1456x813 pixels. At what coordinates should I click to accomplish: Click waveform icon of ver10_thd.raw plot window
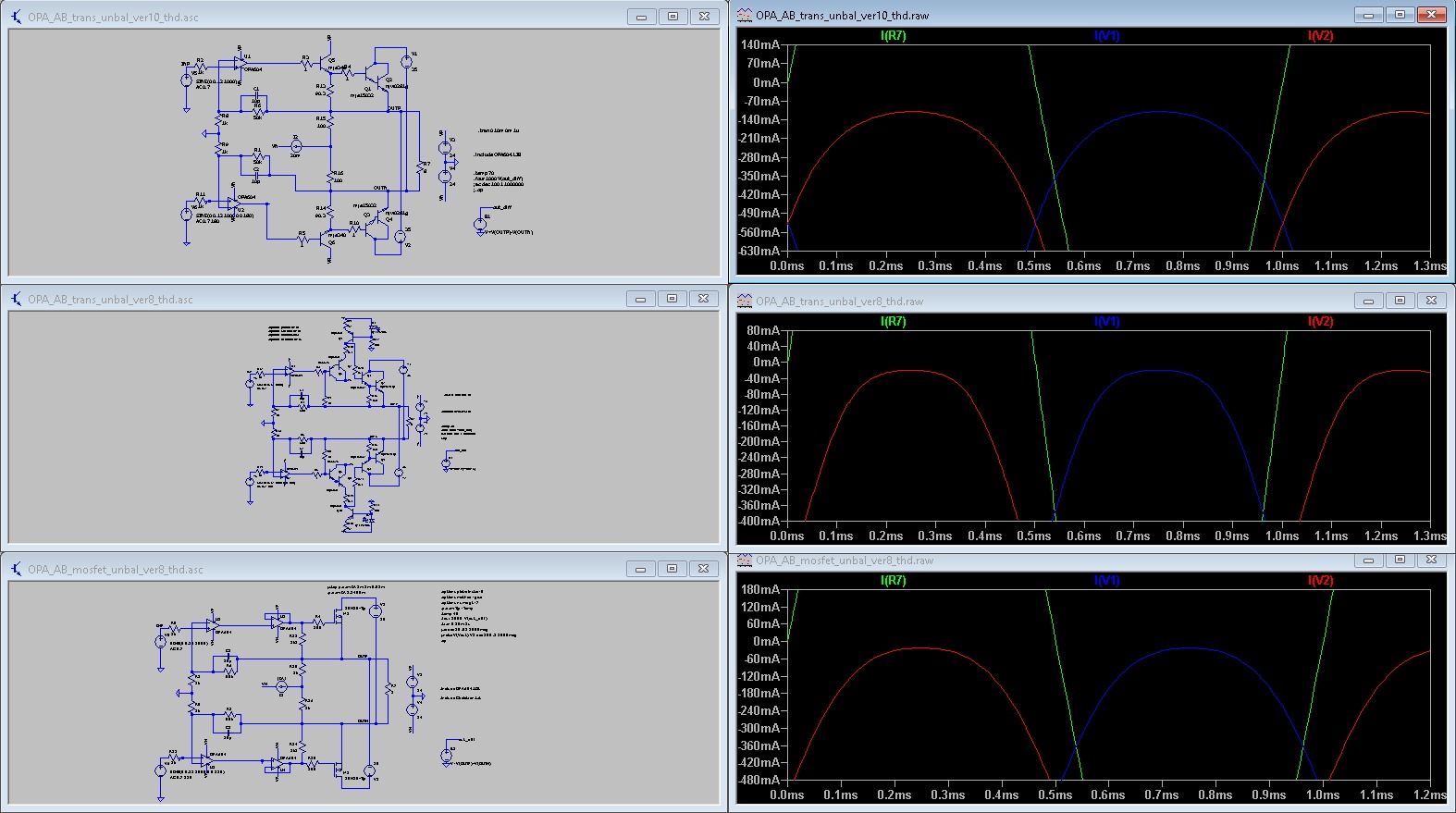click(745, 16)
